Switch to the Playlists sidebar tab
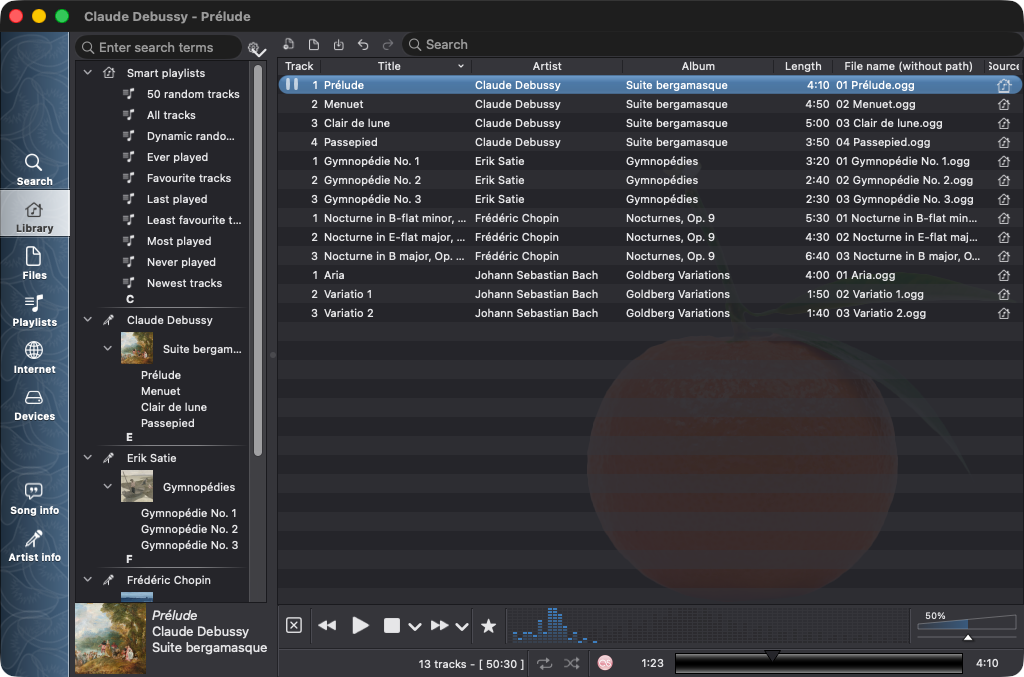Viewport: 1024px width, 677px height. tap(34, 310)
